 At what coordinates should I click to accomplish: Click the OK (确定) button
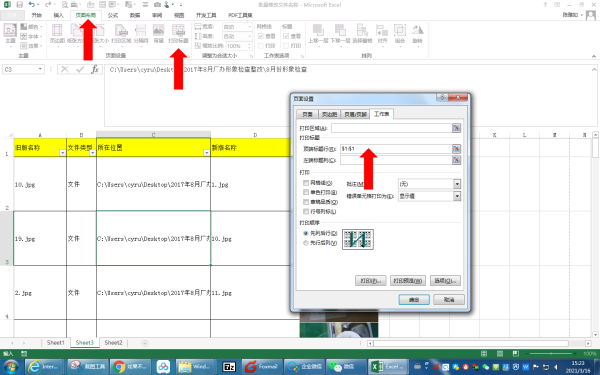point(414,300)
